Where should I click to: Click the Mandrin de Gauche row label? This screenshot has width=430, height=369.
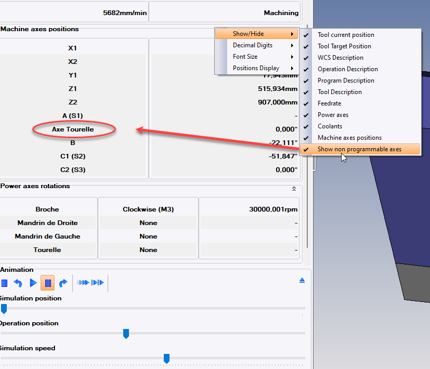[x=47, y=236]
